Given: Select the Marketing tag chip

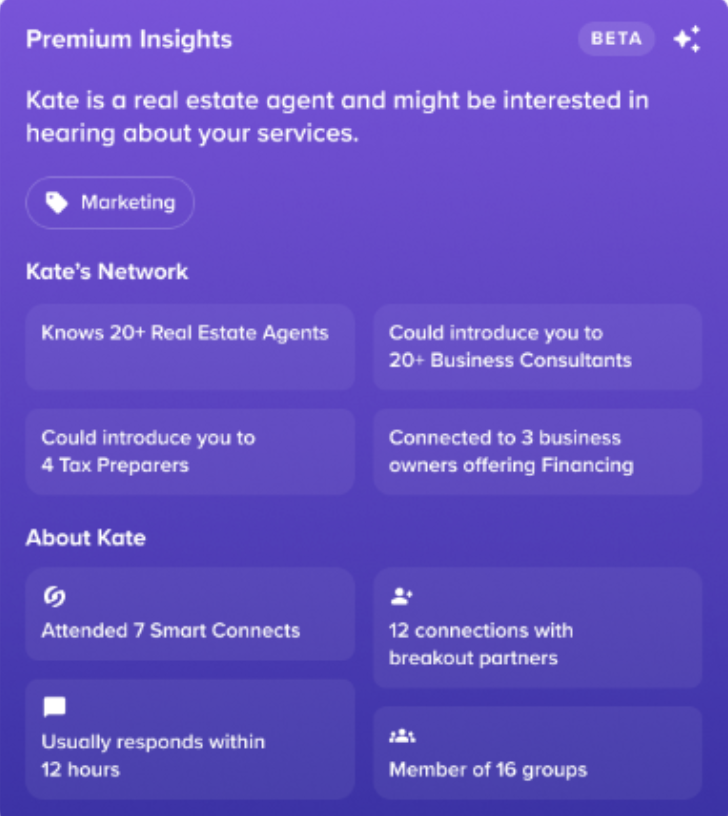Looking at the screenshot, I should coord(110,203).
